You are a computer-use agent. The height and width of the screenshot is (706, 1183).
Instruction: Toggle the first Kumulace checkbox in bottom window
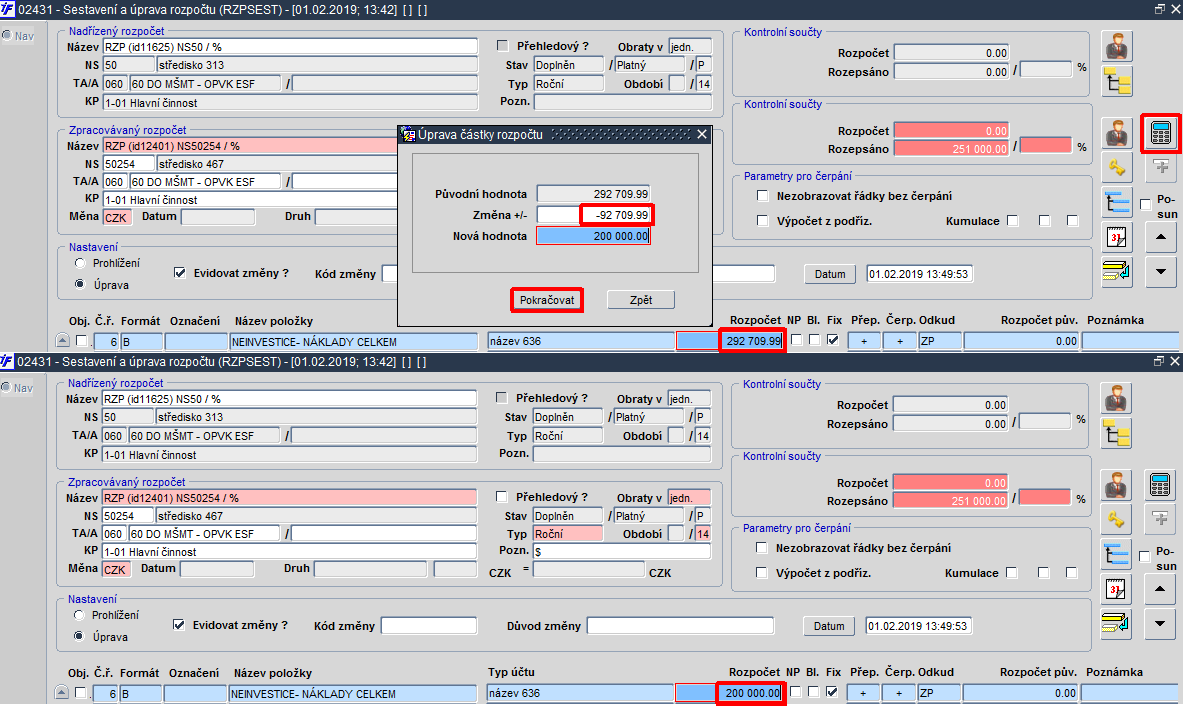[1012, 573]
